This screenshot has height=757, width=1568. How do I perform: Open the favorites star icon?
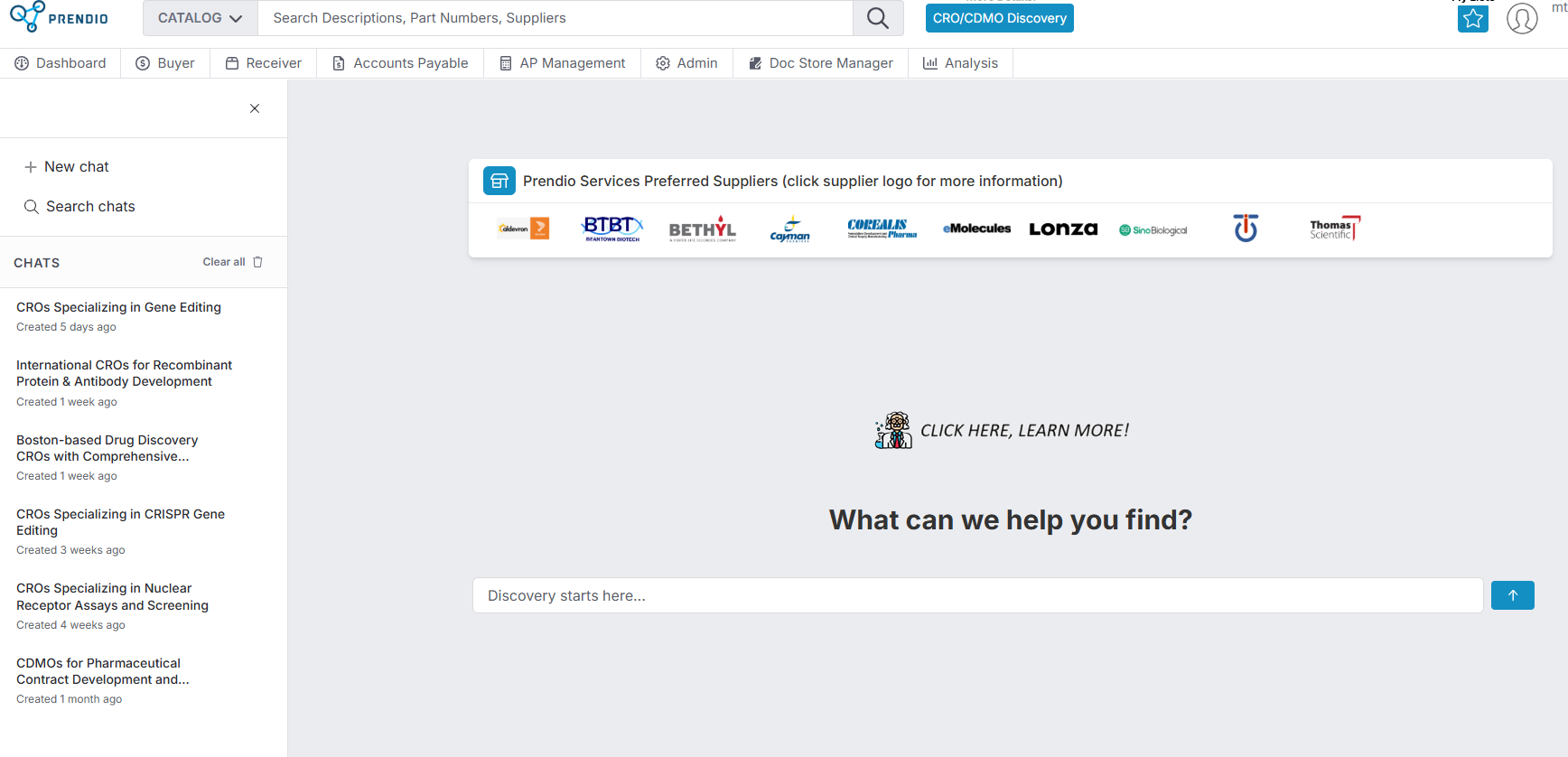click(x=1472, y=18)
